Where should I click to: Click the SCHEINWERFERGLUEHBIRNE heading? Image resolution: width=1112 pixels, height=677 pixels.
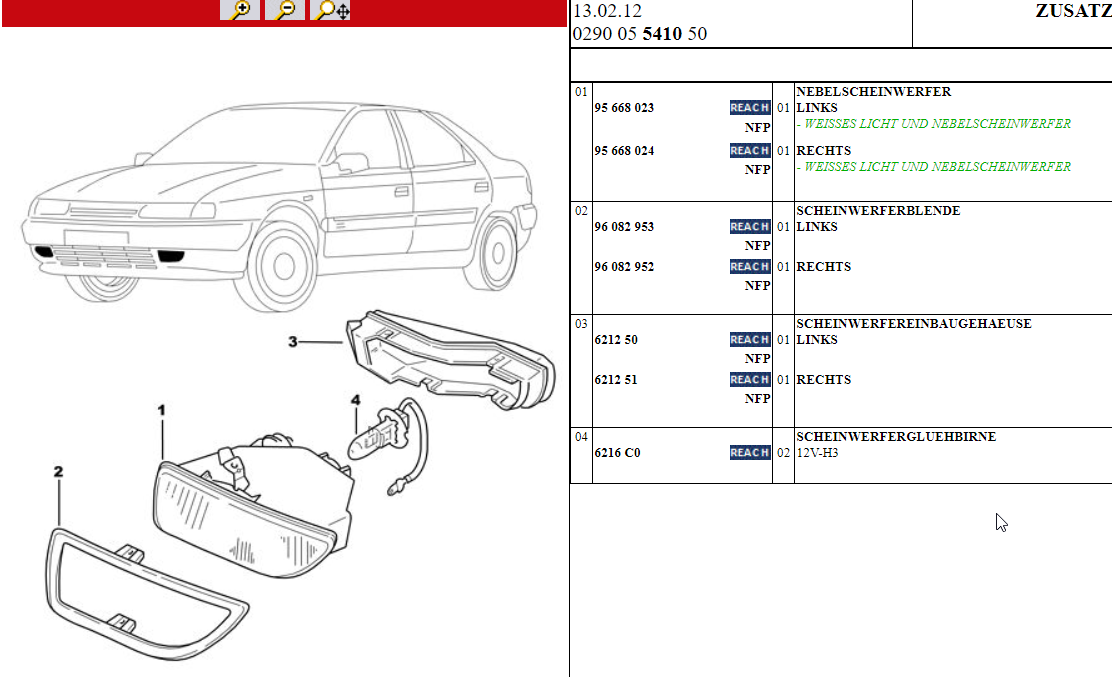point(896,436)
